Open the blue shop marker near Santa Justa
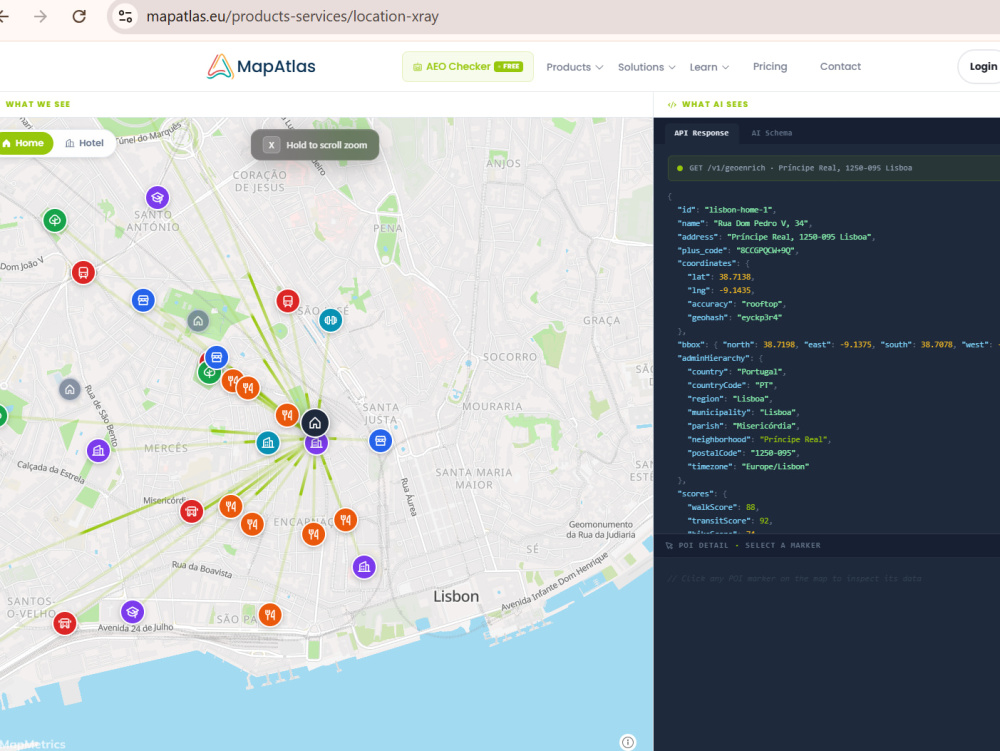The width and height of the screenshot is (1000, 751). [381, 441]
